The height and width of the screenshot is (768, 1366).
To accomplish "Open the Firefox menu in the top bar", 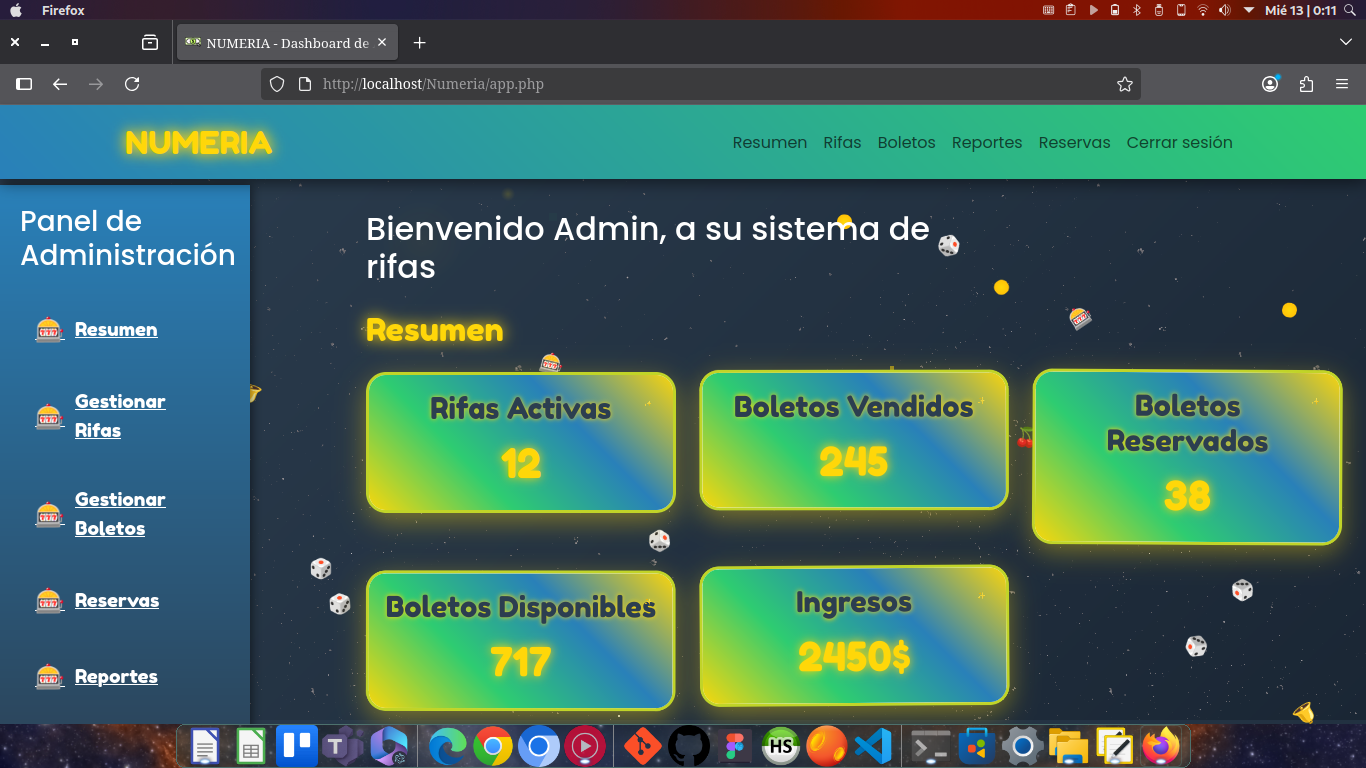I will pyautogui.click(x=63, y=10).
